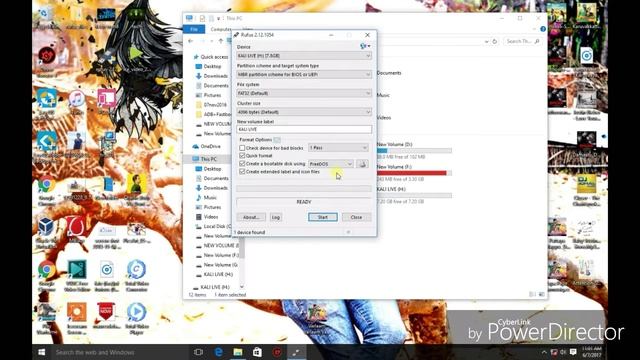Select the Icecream Screen Recorder desktop icon
The height and width of the screenshot is (360, 640).
point(77,319)
